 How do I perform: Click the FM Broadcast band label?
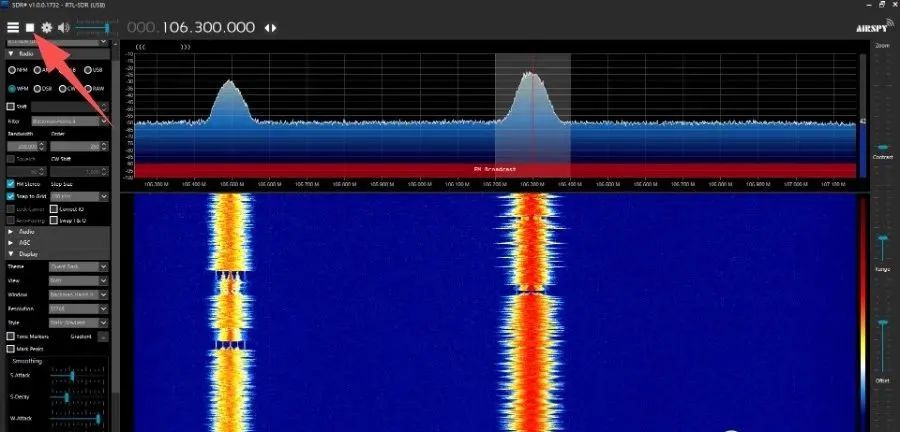tap(494, 170)
